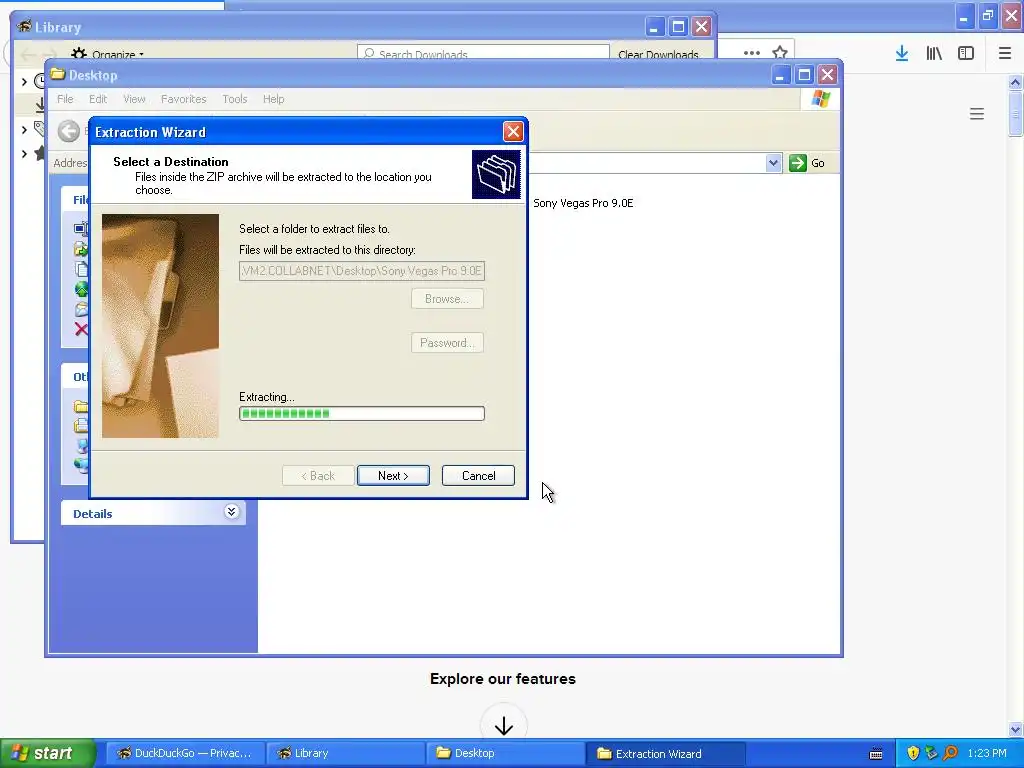
Task: Switch to Extraction Wizard taskbar button
Action: tap(665, 753)
